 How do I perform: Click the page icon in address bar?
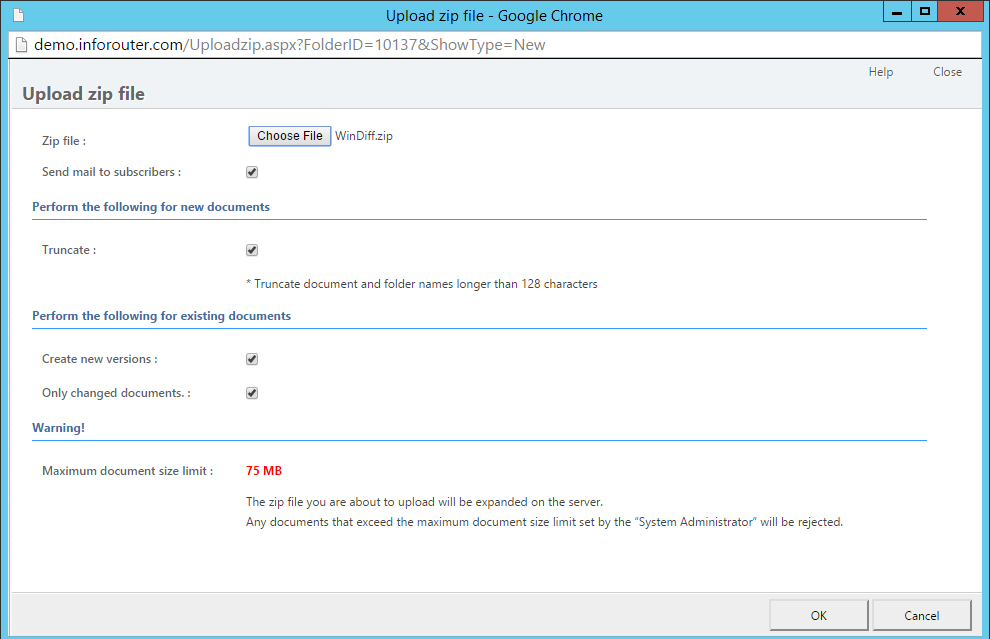21,45
